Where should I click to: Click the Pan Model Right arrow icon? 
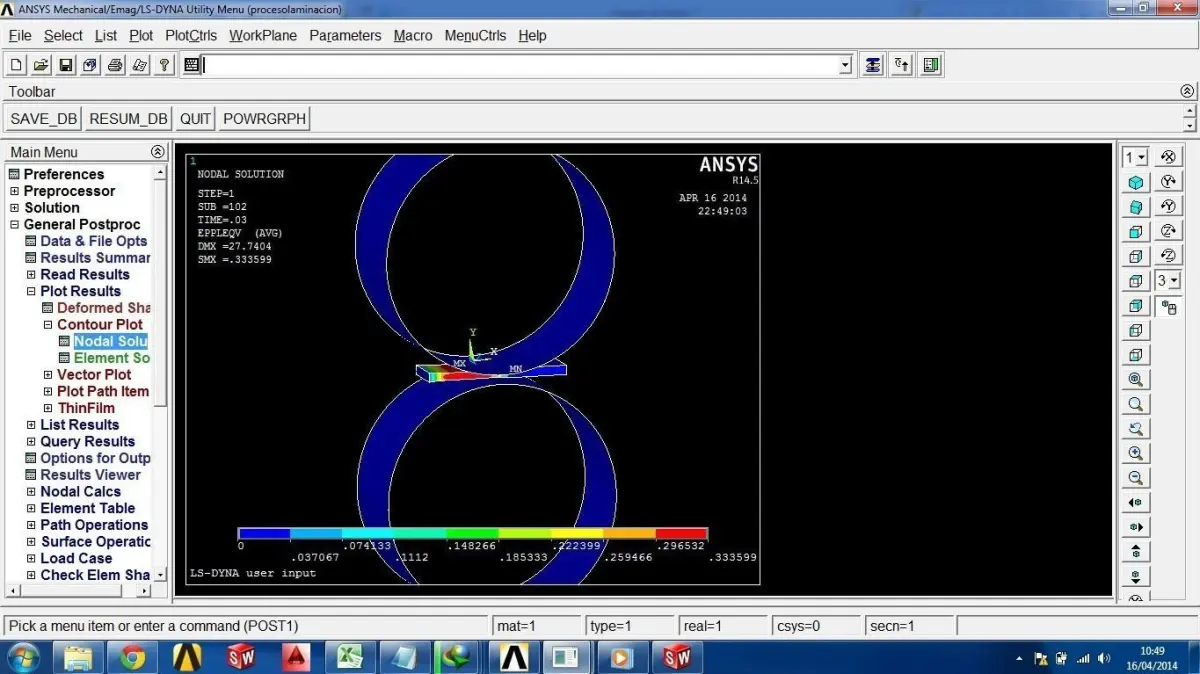click(x=1135, y=527)
